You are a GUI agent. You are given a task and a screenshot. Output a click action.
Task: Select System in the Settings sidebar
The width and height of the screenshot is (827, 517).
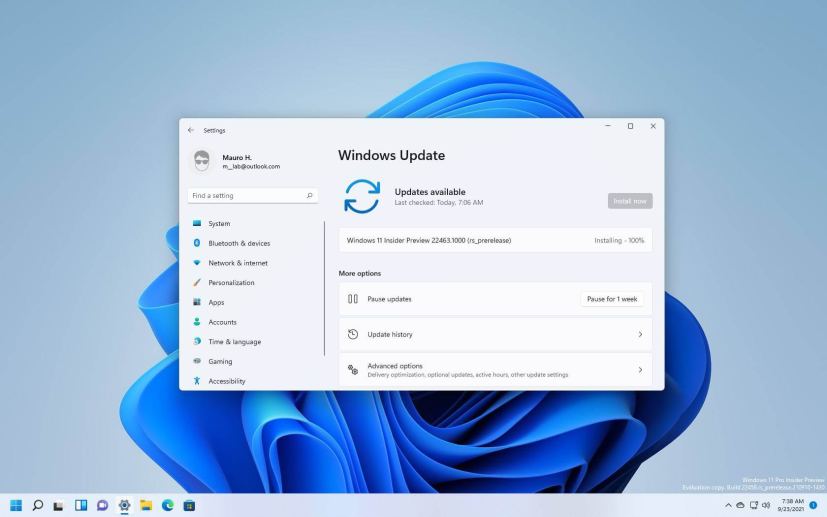[218, 223]
